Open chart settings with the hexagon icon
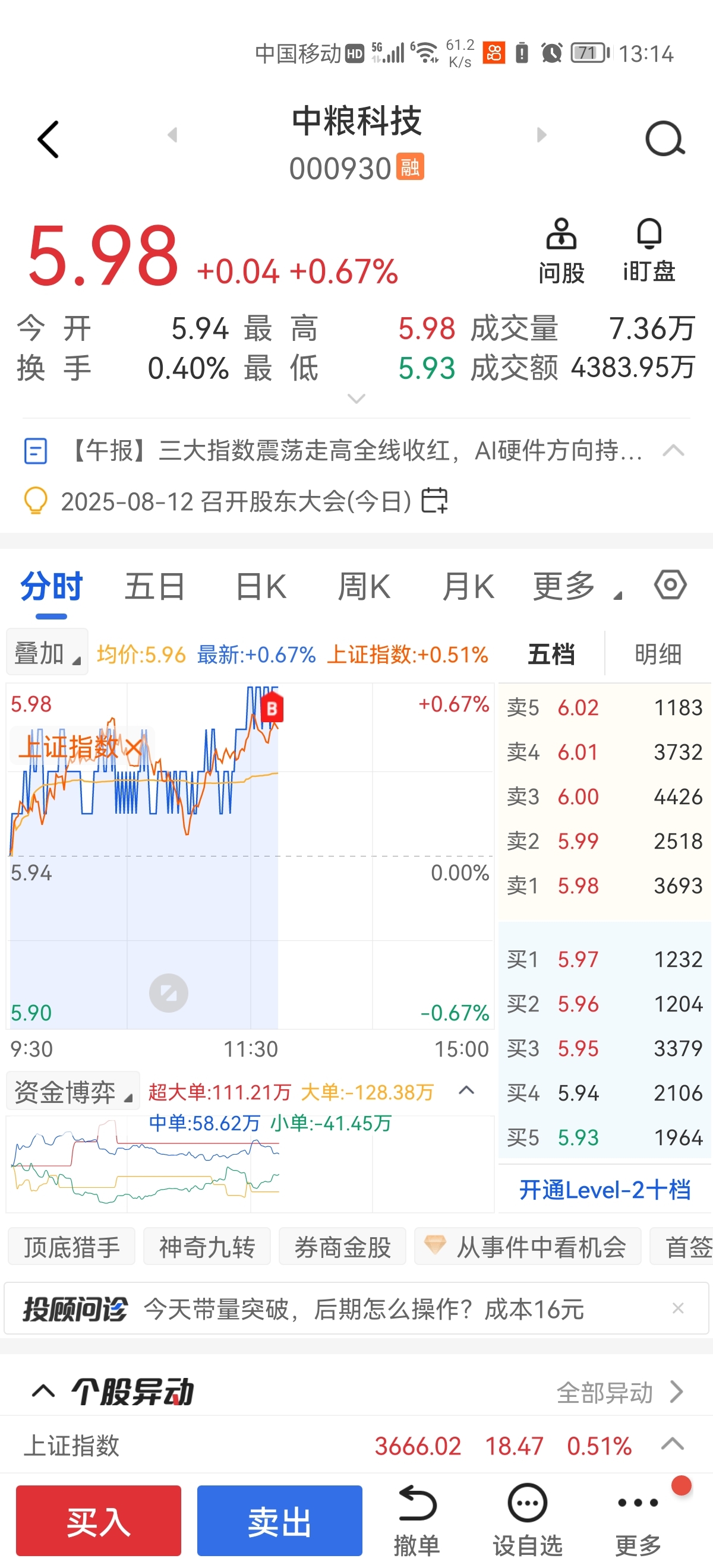713x1568 pixels. 670,585
